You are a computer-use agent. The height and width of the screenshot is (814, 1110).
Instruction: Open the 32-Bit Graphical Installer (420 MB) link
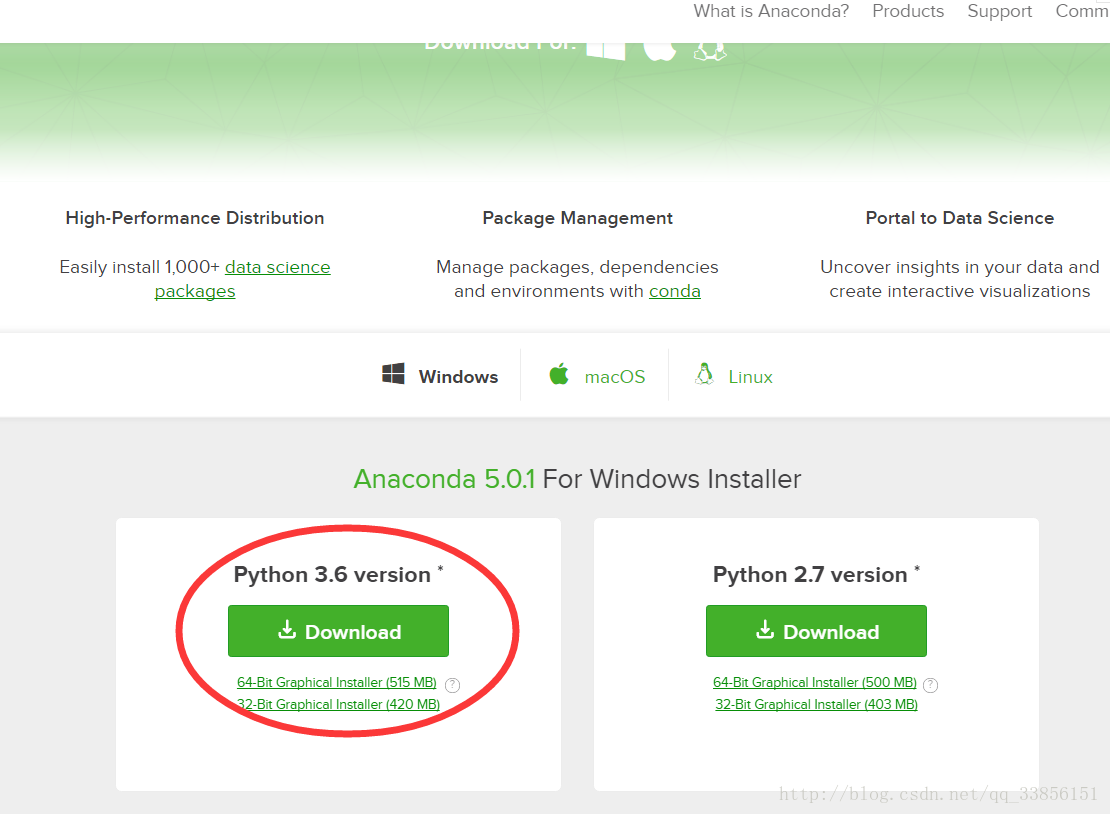coord(338,704)
